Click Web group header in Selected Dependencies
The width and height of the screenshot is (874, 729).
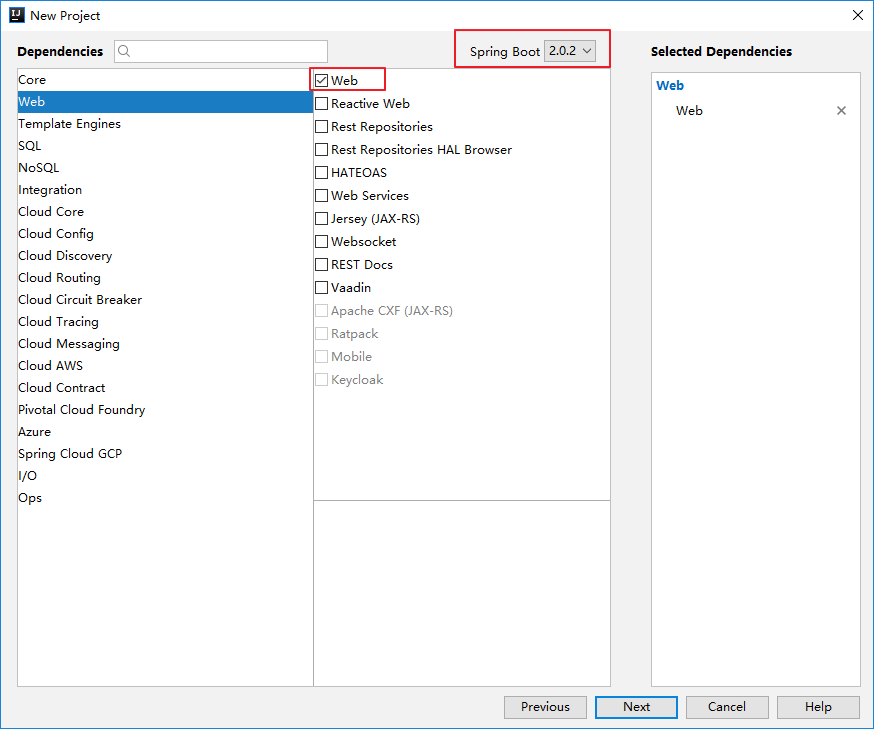(x=669, y=85)
